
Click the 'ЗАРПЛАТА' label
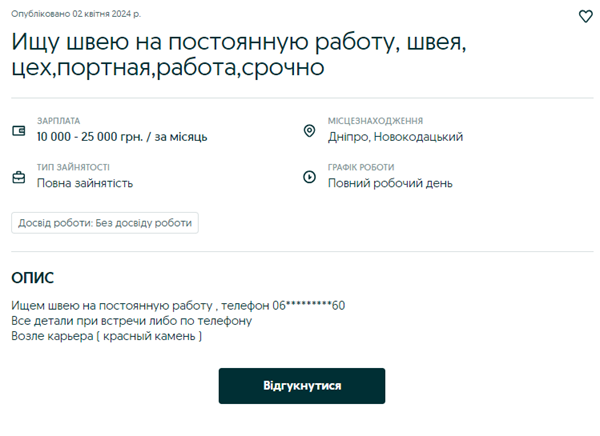pyautogui.click(x=58, y=121)
